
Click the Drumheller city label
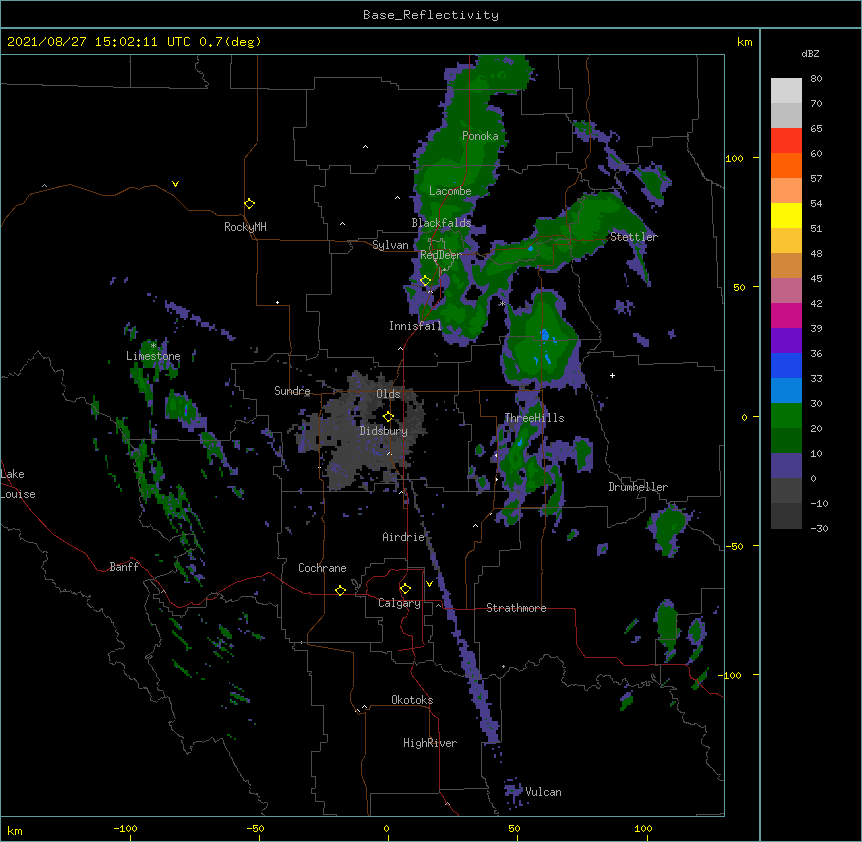point(638,487)
